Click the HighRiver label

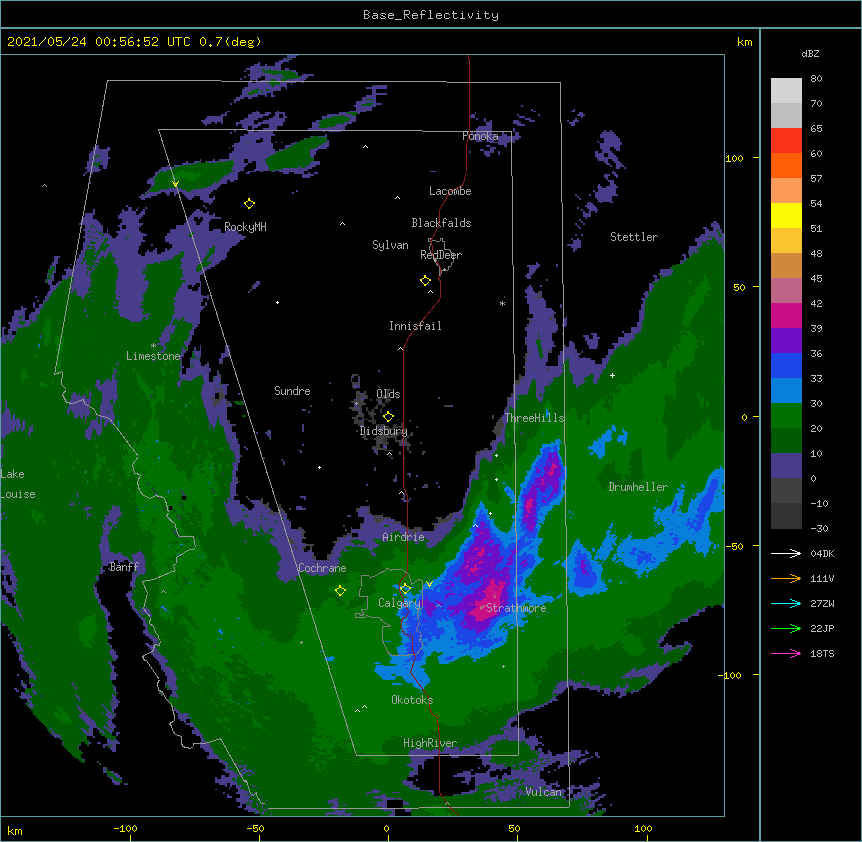[430, 743]
